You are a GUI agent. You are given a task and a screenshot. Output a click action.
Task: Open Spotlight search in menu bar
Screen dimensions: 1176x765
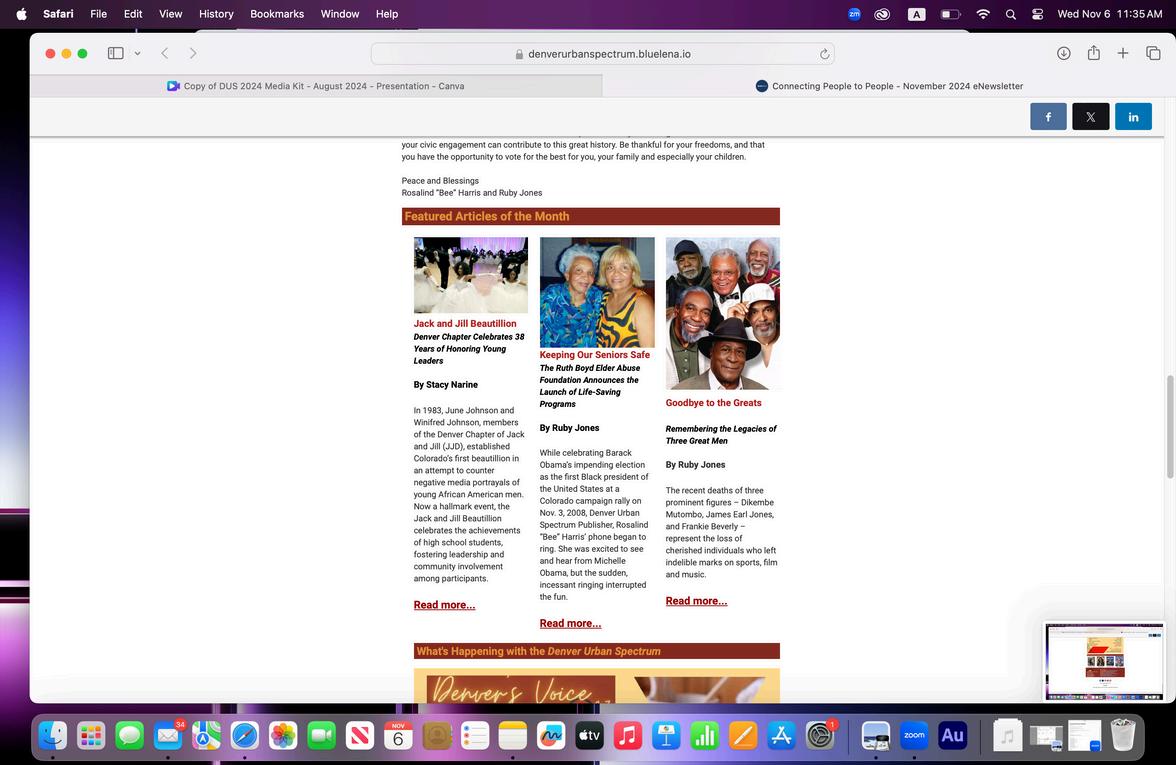(x=1010, y=14)
